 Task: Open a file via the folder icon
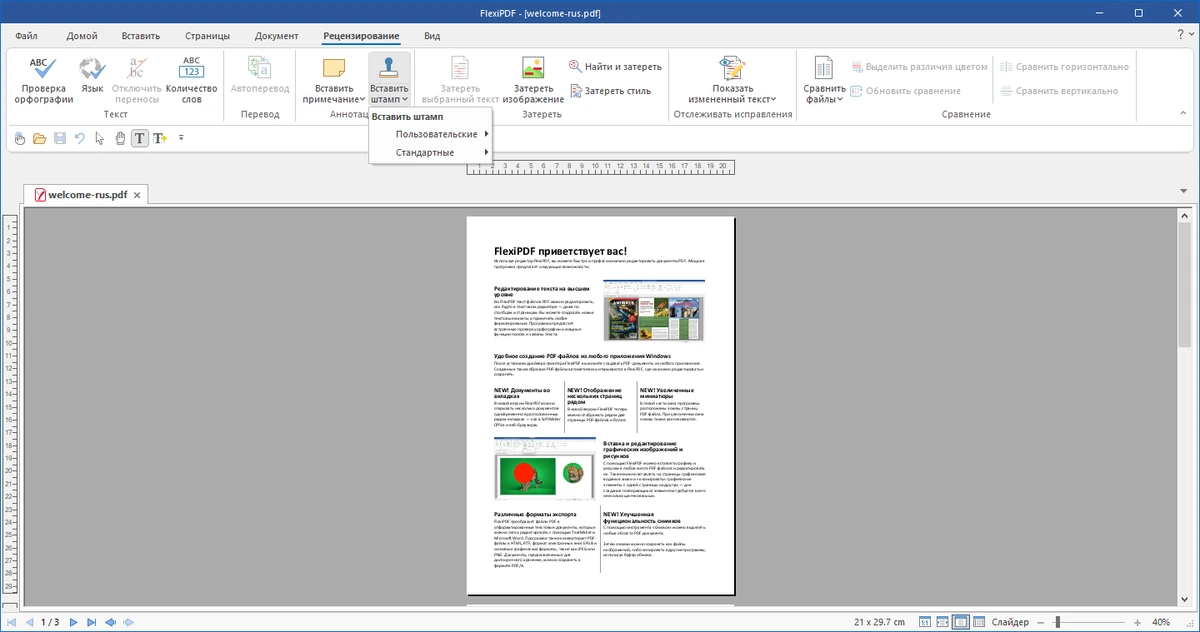coord(40,138)
